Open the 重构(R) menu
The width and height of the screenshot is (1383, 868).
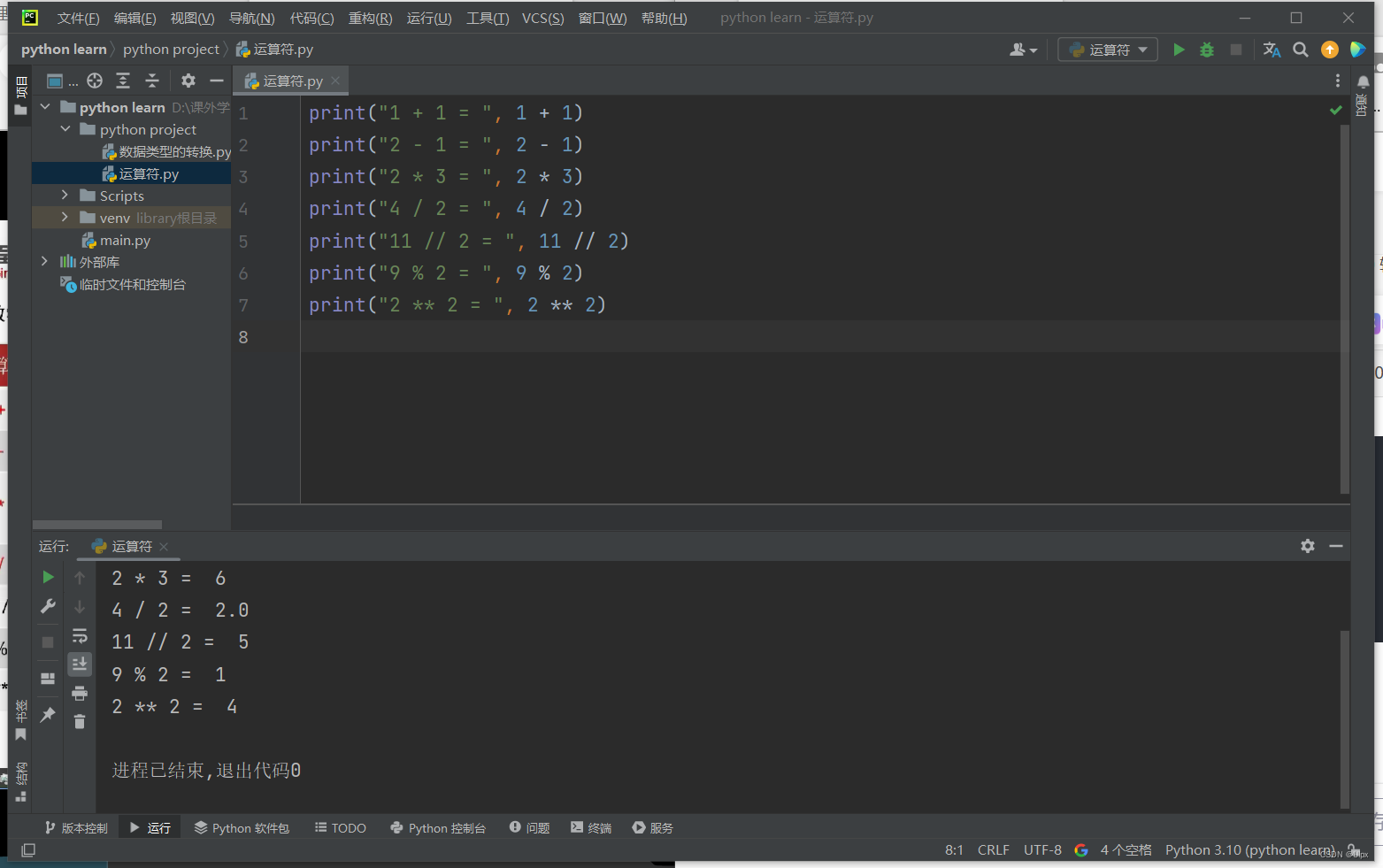(x=370, y=18)
